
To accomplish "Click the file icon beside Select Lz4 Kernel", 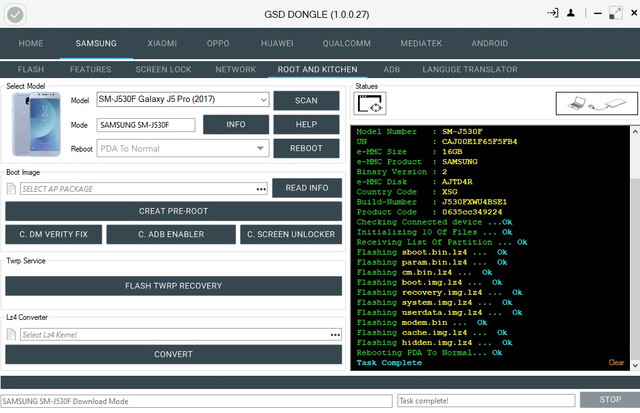I will (11, 335).
